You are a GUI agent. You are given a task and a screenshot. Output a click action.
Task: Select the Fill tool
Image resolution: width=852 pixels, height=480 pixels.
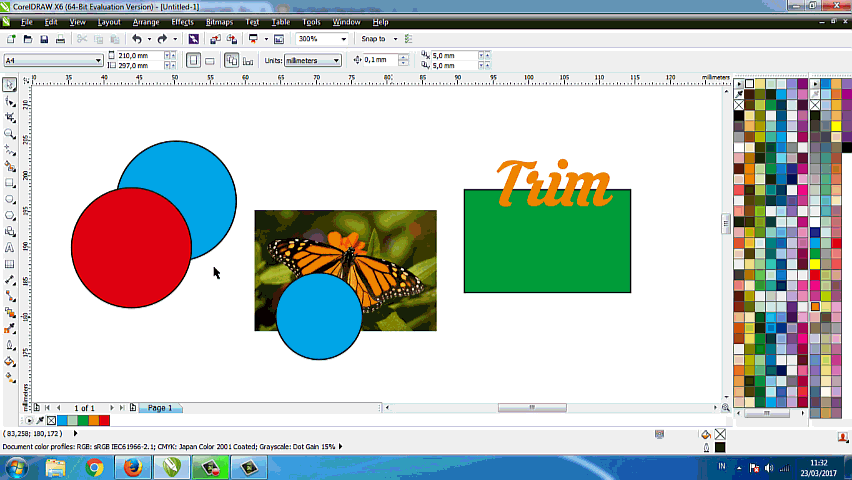click(x=10, y=361)
